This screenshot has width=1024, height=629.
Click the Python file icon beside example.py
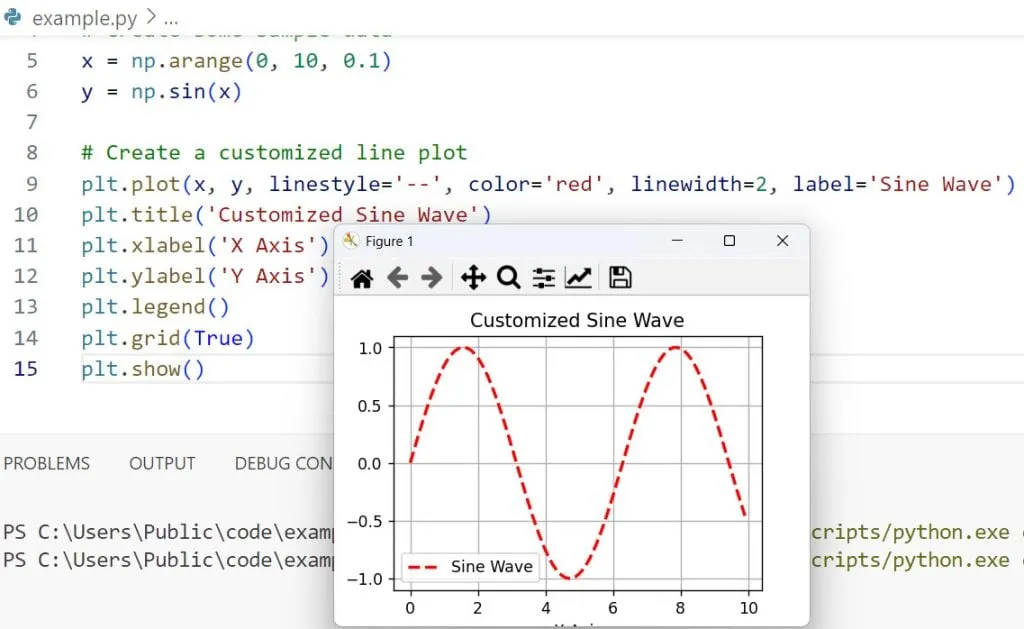point(12,17)
